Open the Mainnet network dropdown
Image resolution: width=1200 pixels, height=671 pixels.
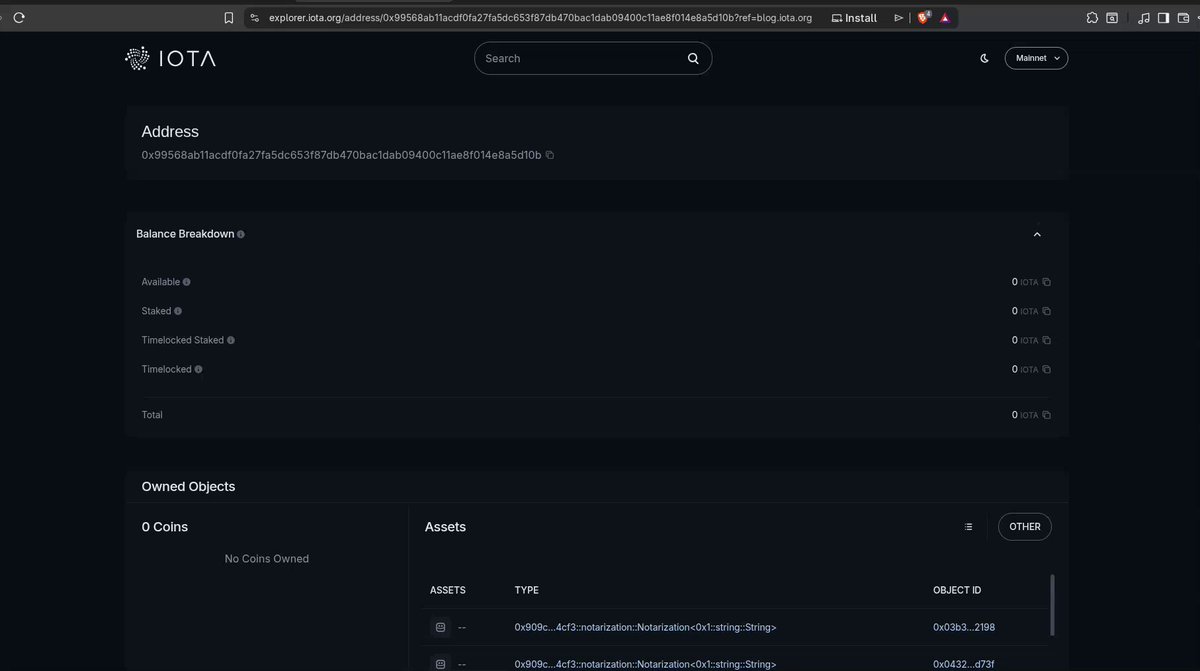pyautogui.click(x=1036, y=58)
